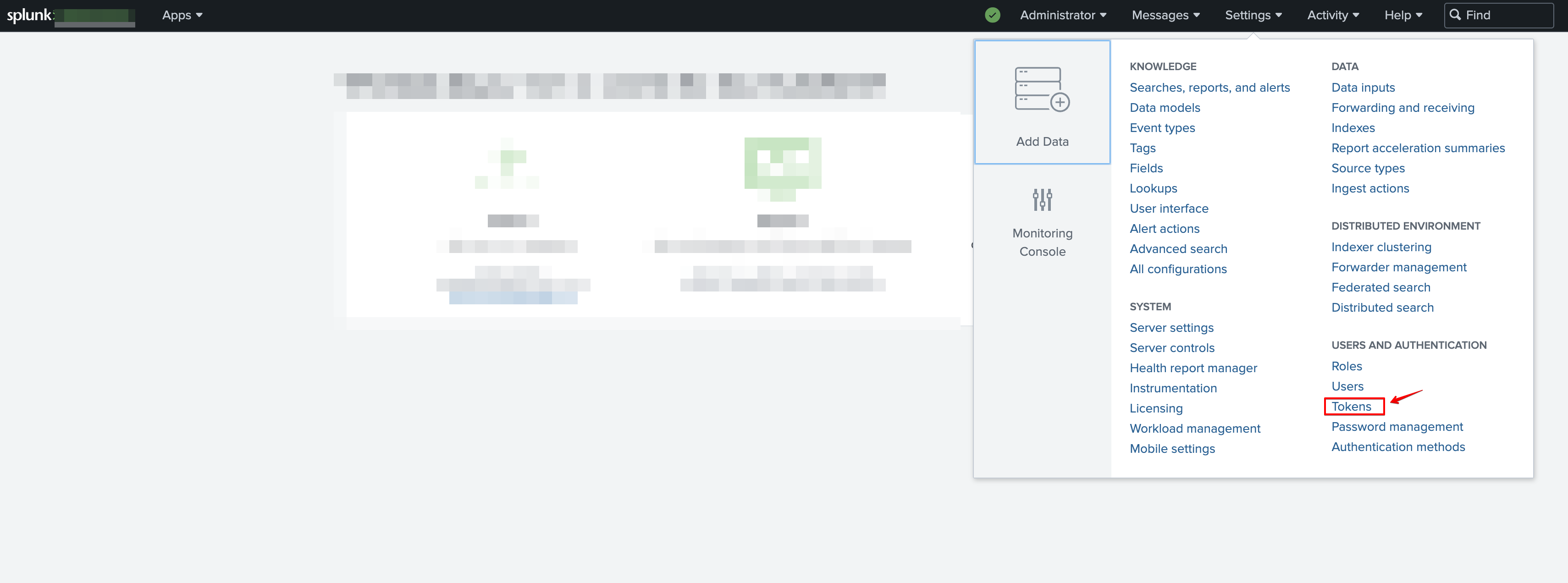Open Searches, reports, and alerts
Image resolution: width=1568 pixels, height=583 pixels.
pyautogui.click(x=1209, y=87)
